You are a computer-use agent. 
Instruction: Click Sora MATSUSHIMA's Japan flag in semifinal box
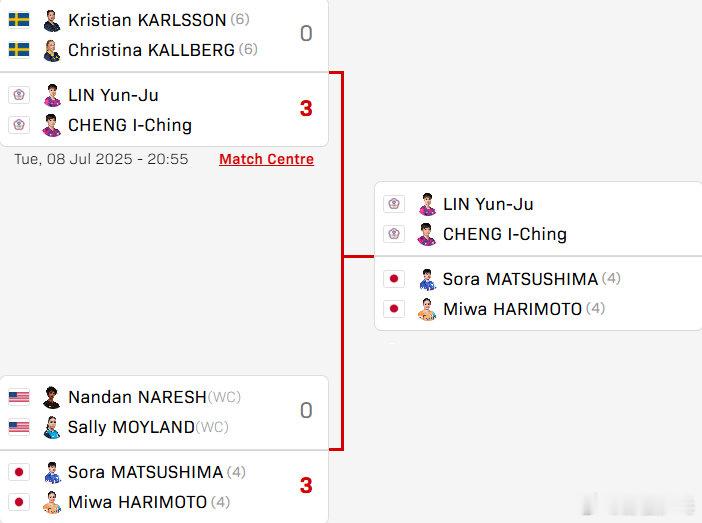(x=394, y=279)
